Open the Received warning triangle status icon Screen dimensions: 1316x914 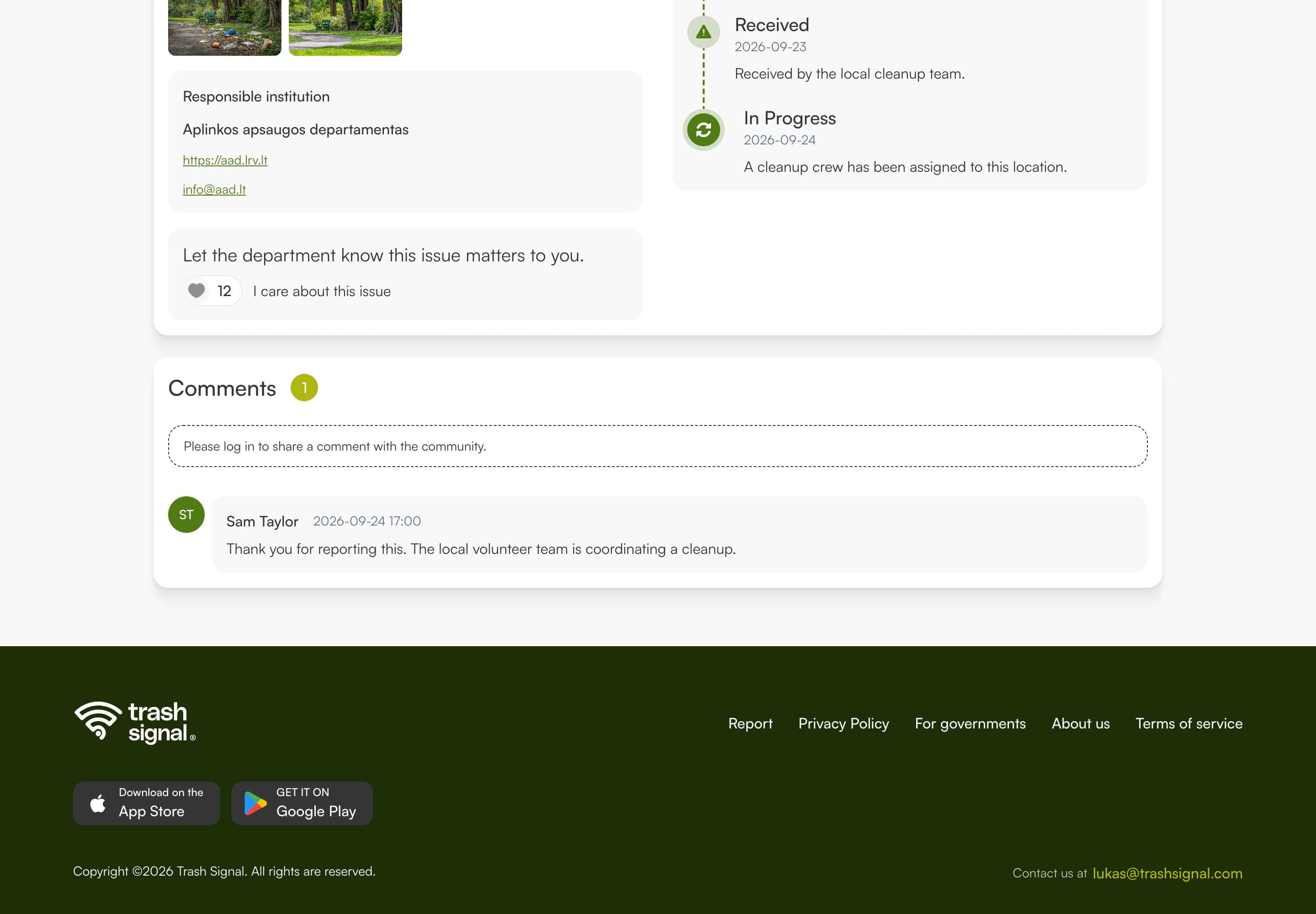coord(703,32)
